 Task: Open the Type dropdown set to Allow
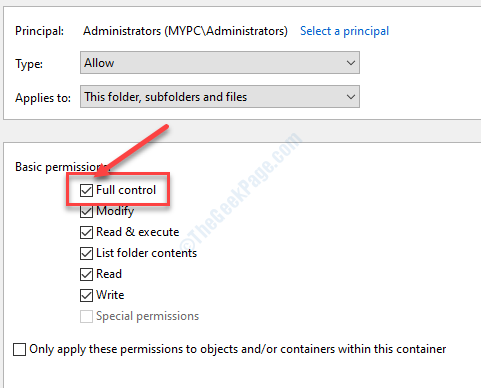[220, 63]
